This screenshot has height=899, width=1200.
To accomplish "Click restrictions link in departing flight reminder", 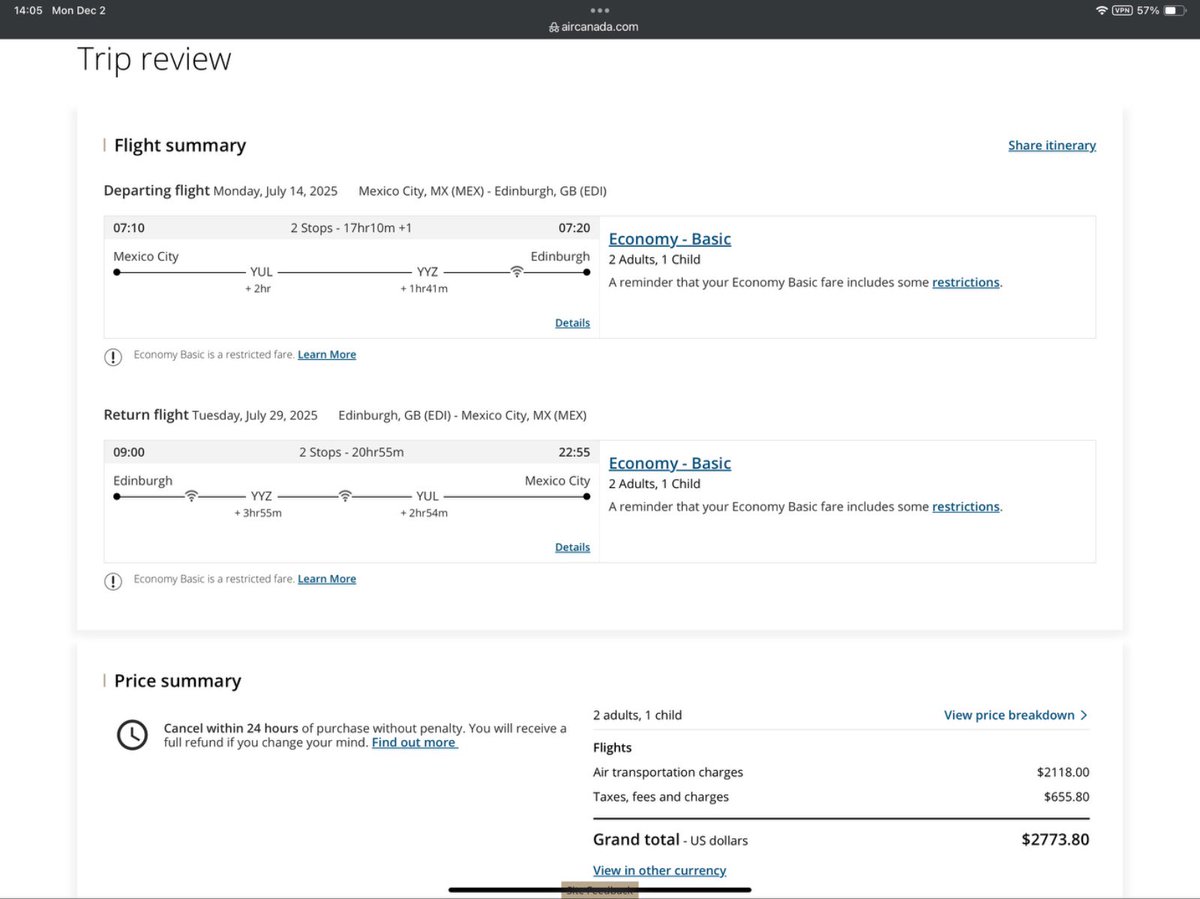I will 966,283.
